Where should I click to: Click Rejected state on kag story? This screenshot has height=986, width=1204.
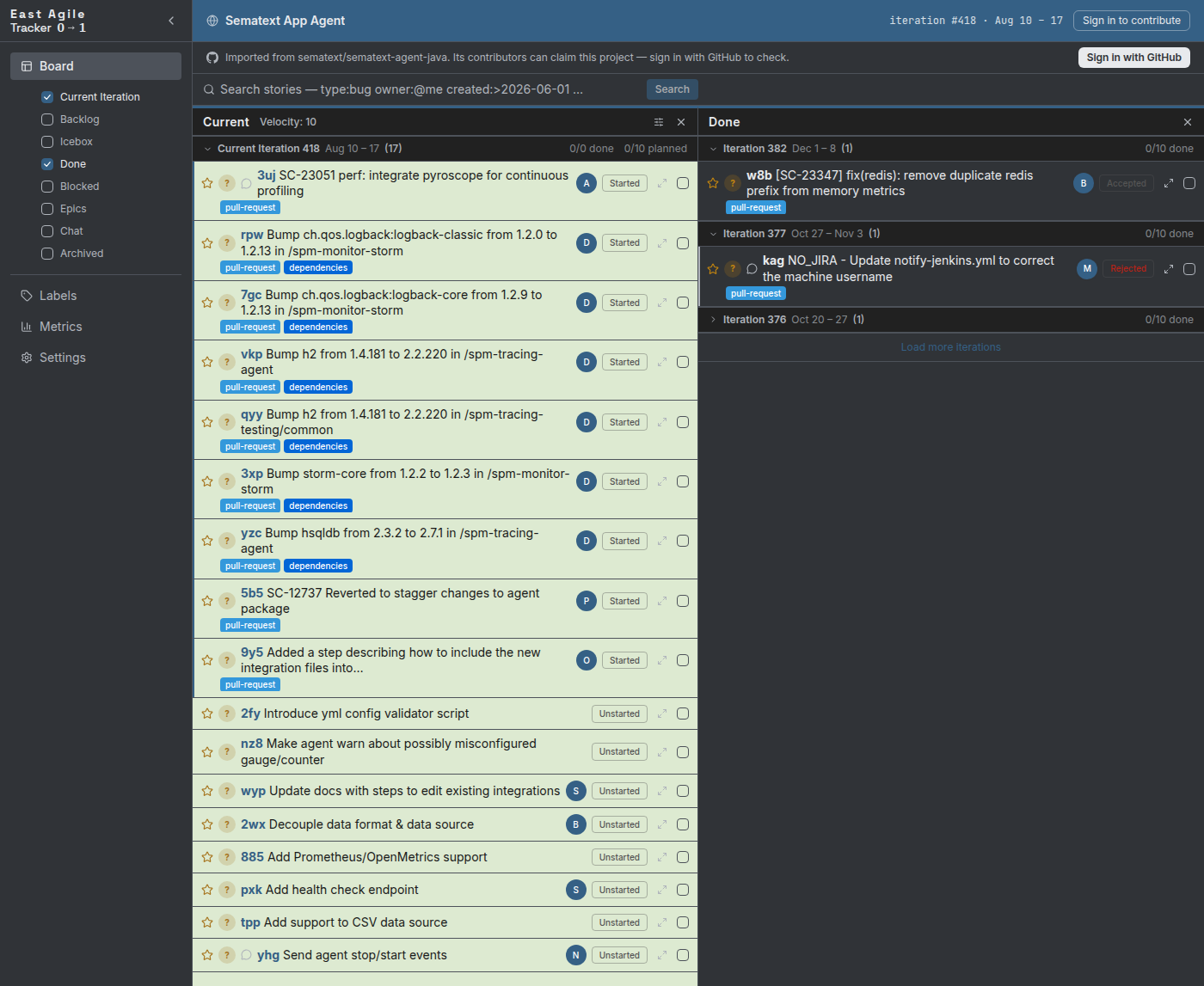coord(1128,269)
